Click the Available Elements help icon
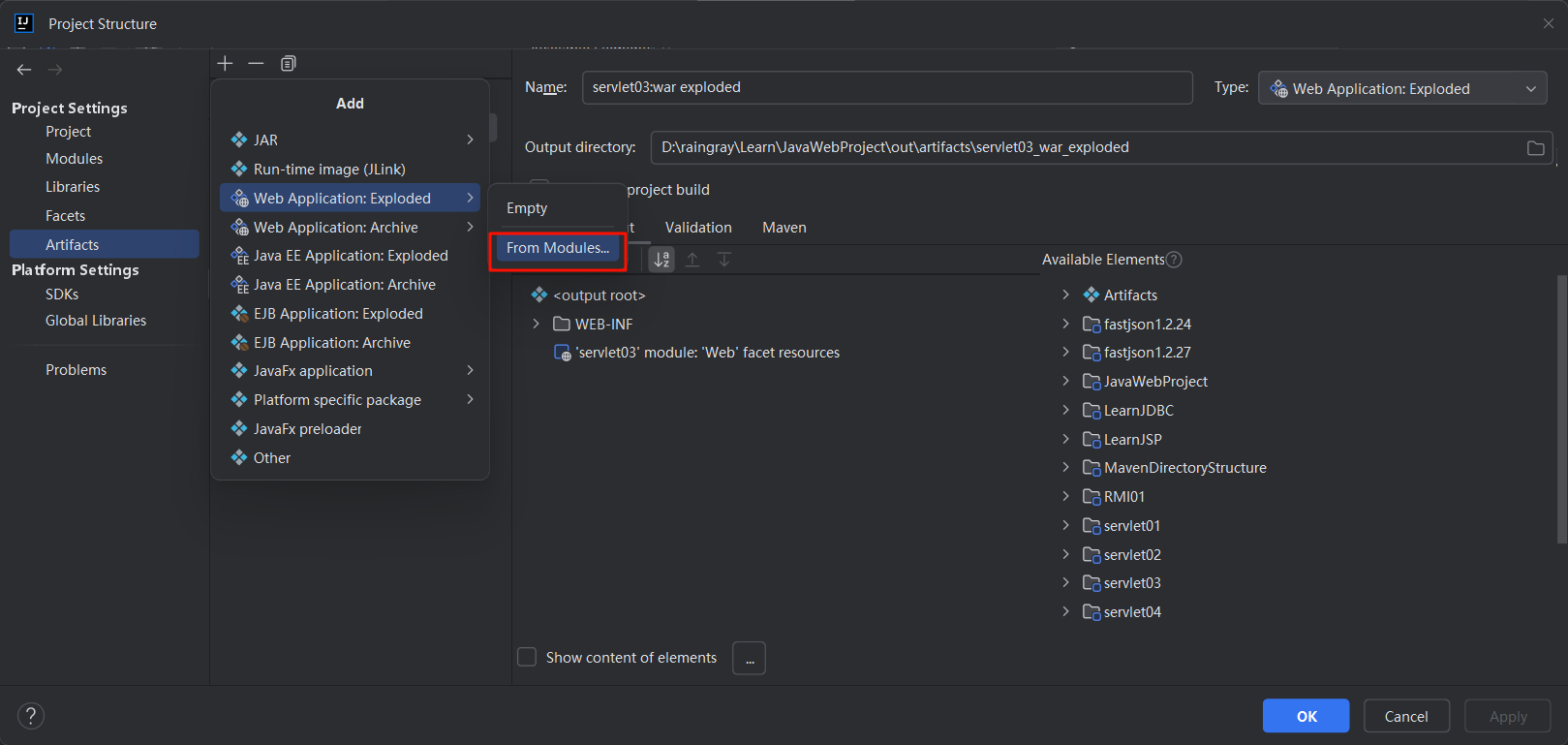The image size is (1568, 745). (x=1174, y=260)
